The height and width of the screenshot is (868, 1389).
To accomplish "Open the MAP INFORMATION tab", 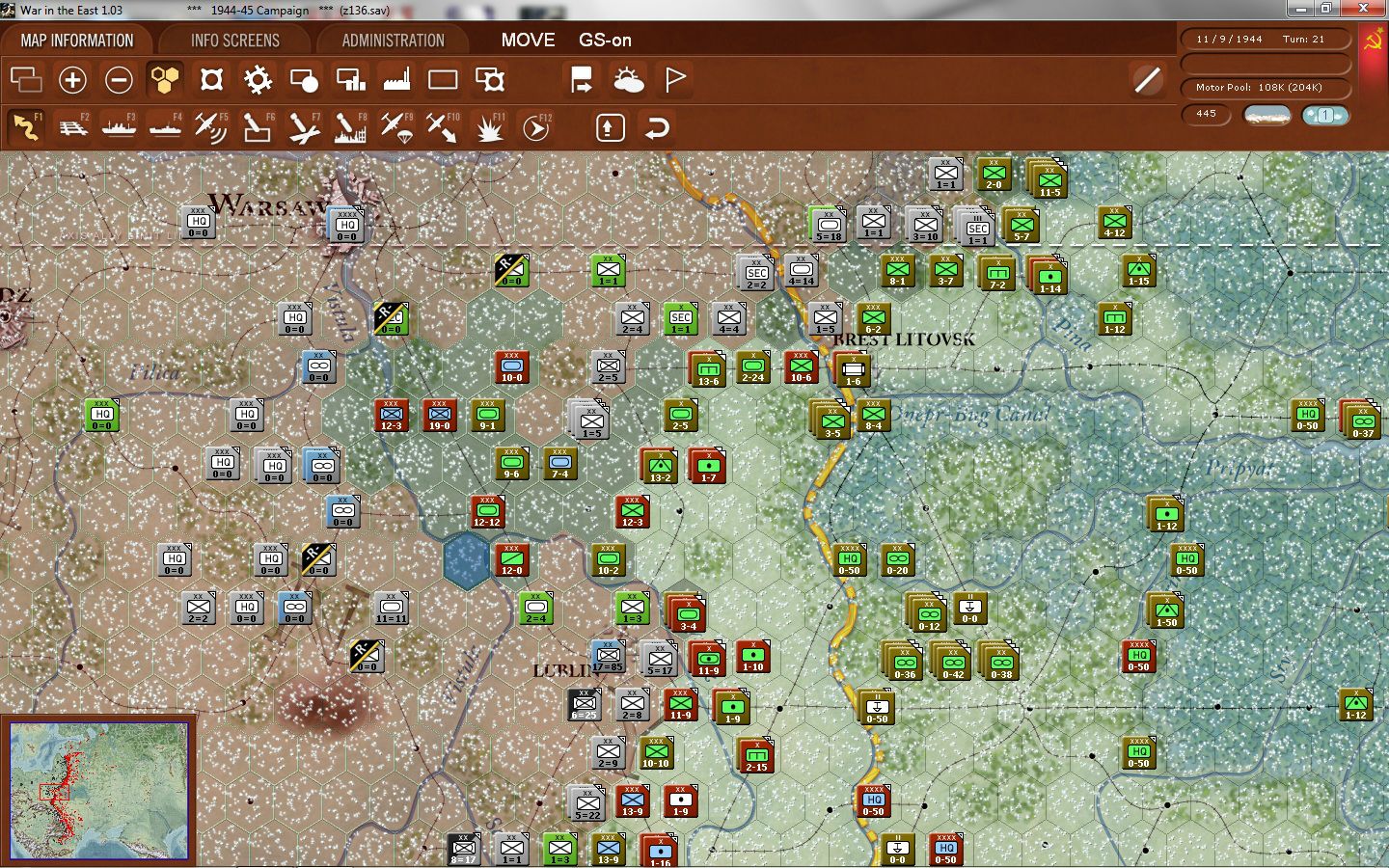I will tap(77, 41).
